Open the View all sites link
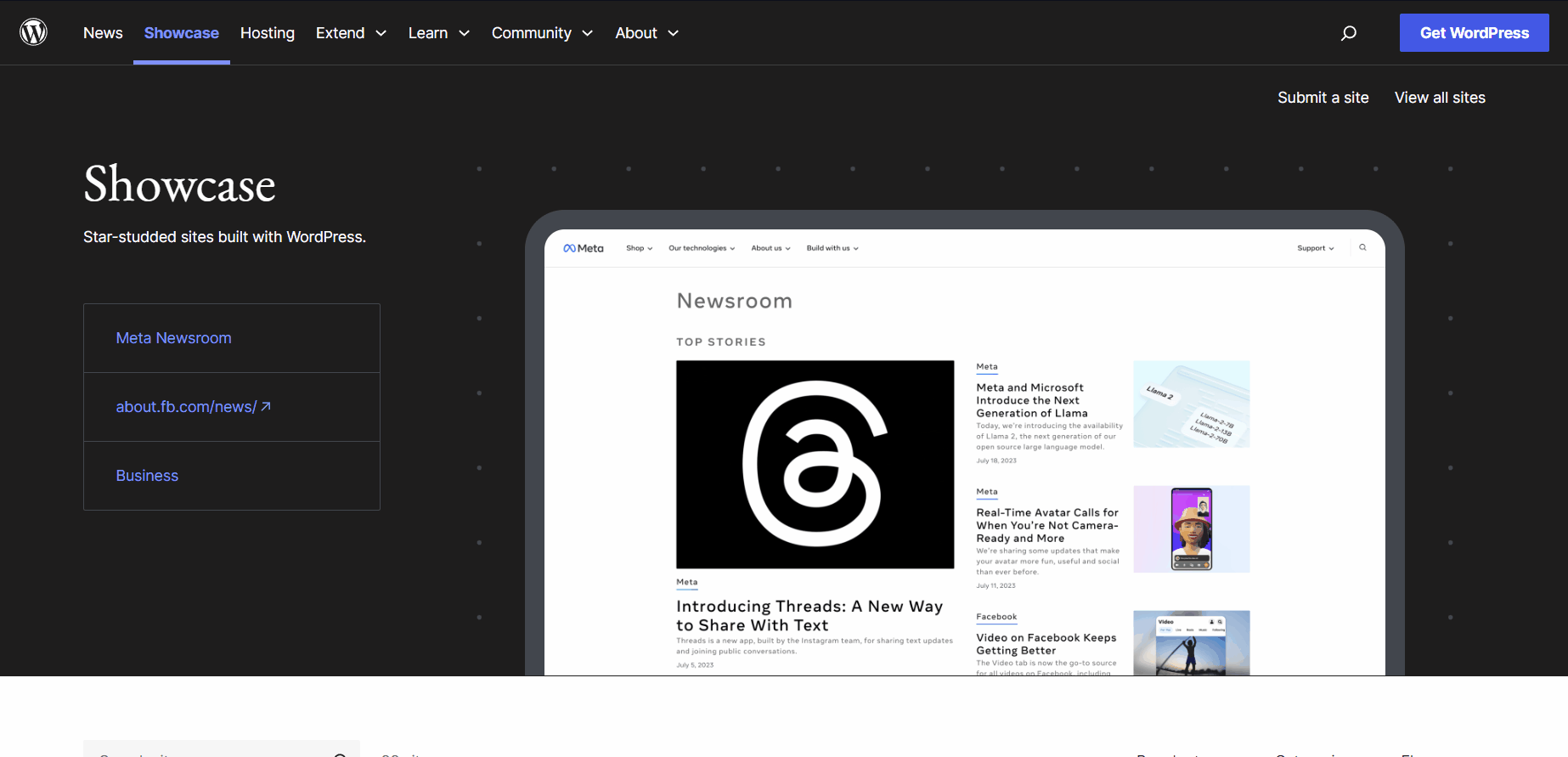Image resolution: width=1568 pixels, height=757 pixels. click(1439, 98)
